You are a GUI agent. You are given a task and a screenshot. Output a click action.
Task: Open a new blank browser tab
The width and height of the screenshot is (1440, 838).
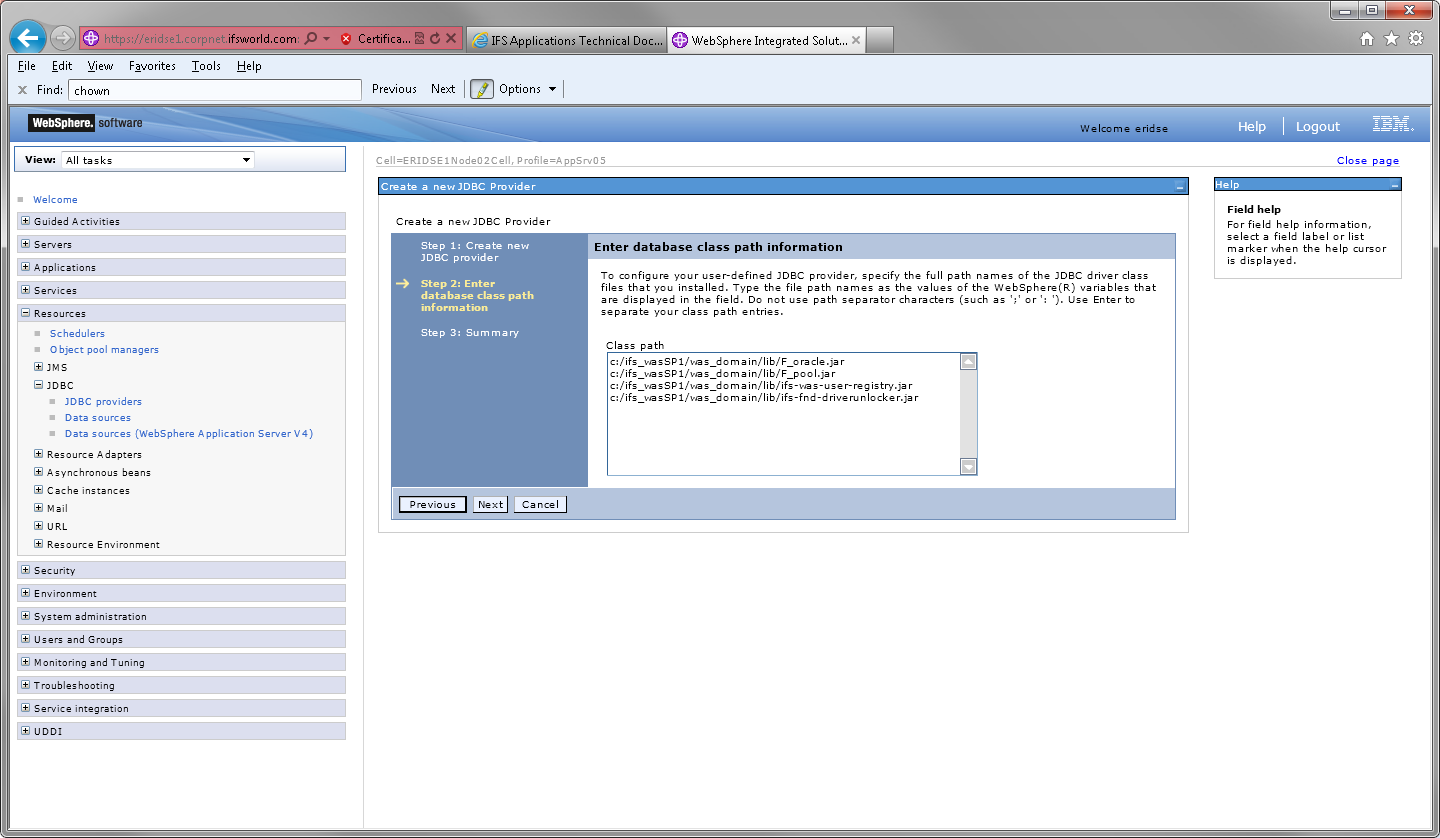pos(879,40)
